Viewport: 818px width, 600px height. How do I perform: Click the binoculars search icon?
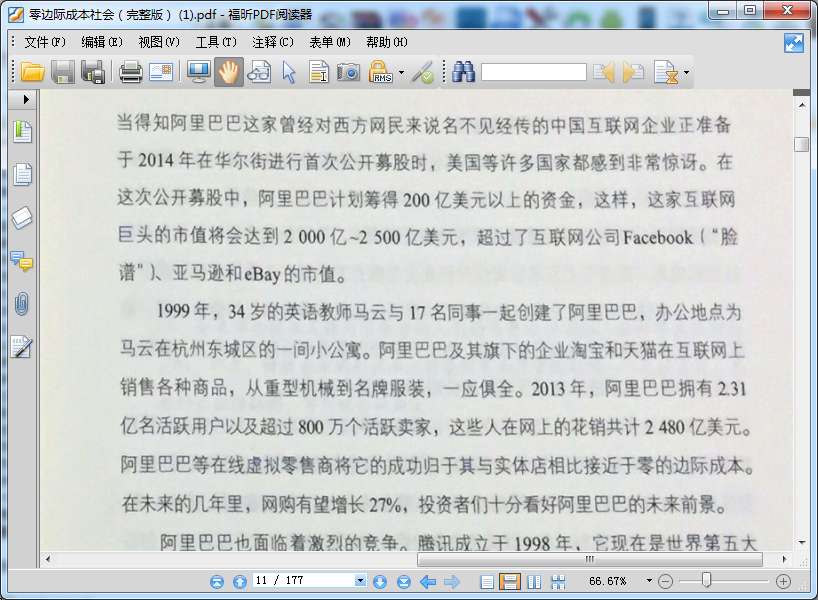(x=463, y=72)
